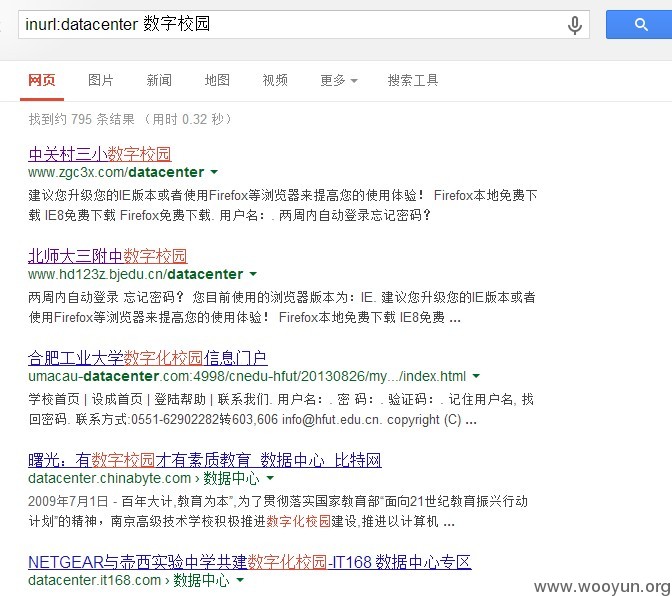Open the 中关村三小数字校园 result link

click(x=100, y=154)
